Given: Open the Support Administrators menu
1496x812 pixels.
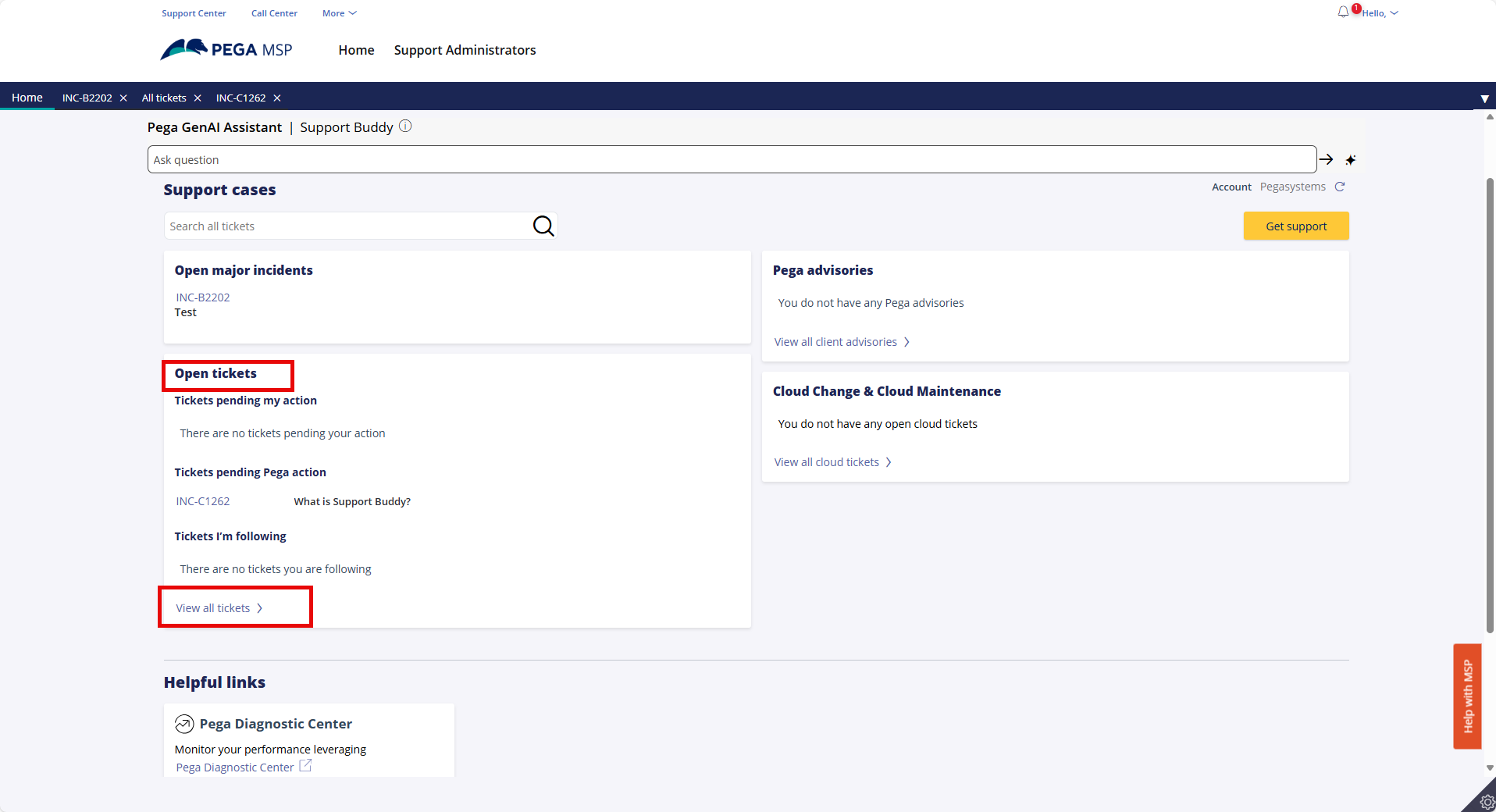Looking at the screenshot, I should coord(465,50).
